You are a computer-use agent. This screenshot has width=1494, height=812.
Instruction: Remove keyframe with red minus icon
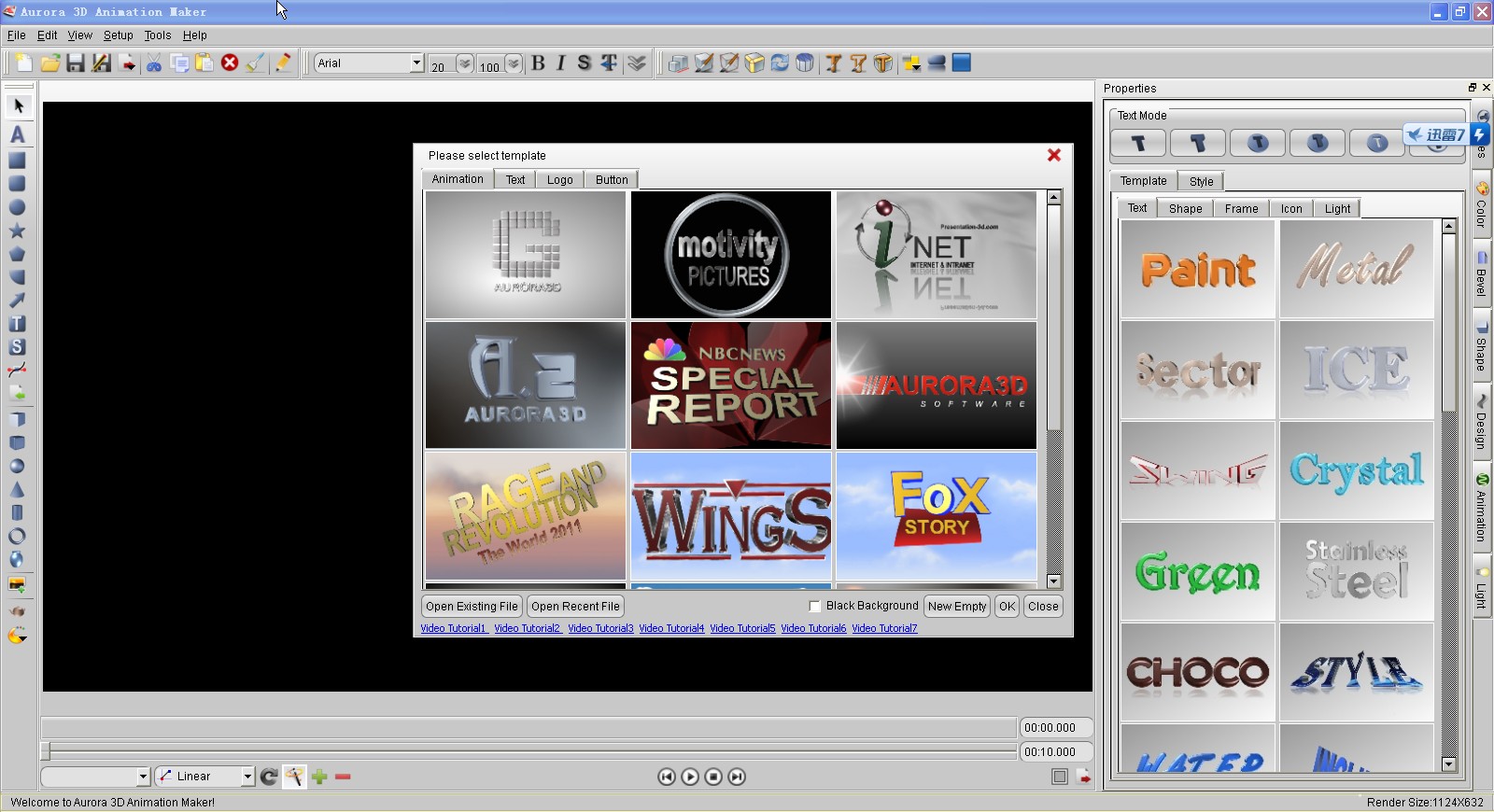343,777
